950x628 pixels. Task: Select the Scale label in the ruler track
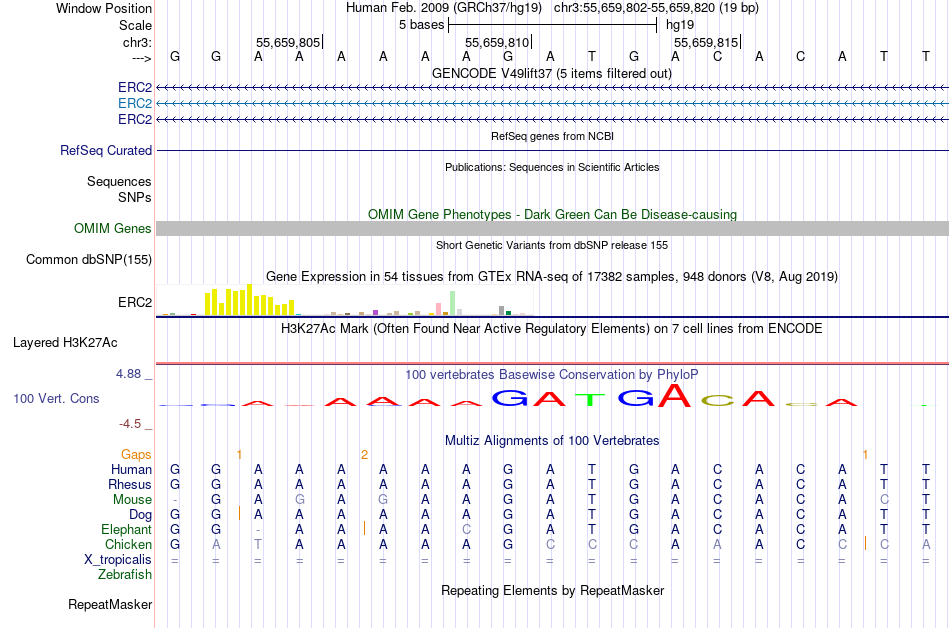(x=135, y=25)
